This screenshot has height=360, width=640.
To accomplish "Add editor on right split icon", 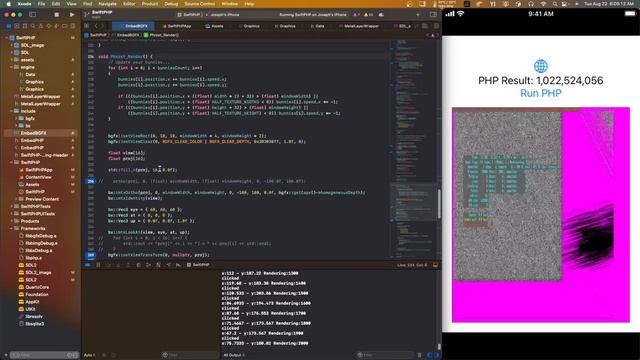I will coord(436,26).
